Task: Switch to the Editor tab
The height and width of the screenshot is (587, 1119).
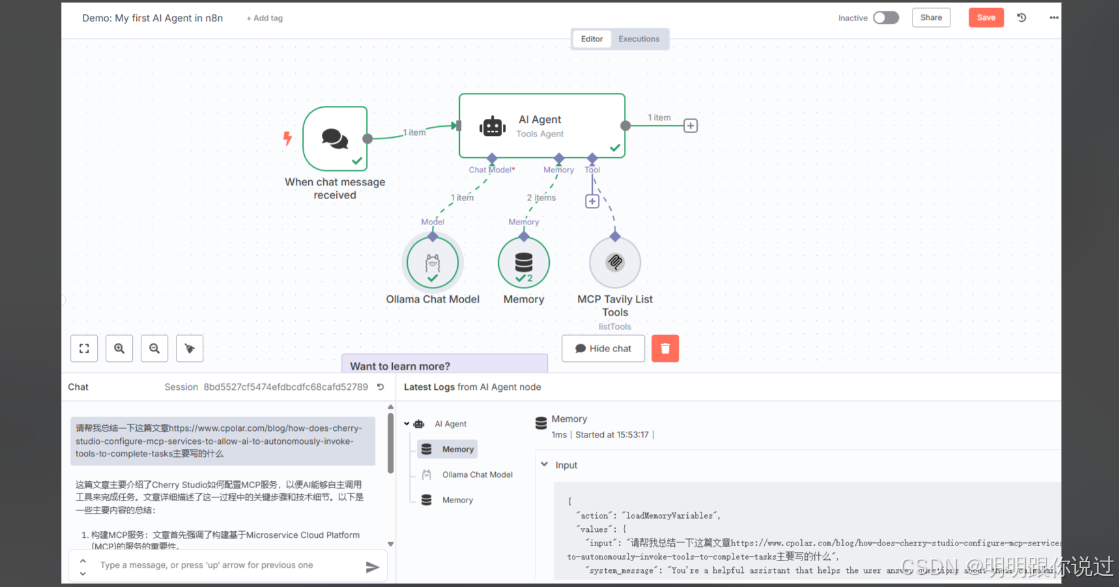Action: (592, 39)
